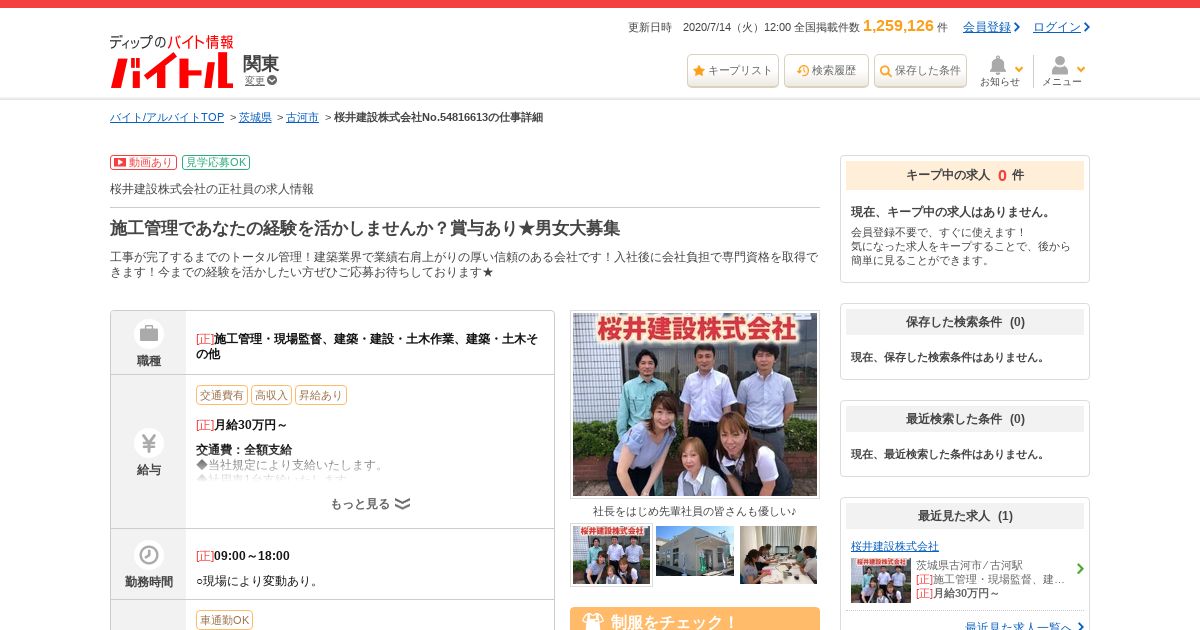
Task: Change region via 変更 dropdown
Action: point(261,81)
